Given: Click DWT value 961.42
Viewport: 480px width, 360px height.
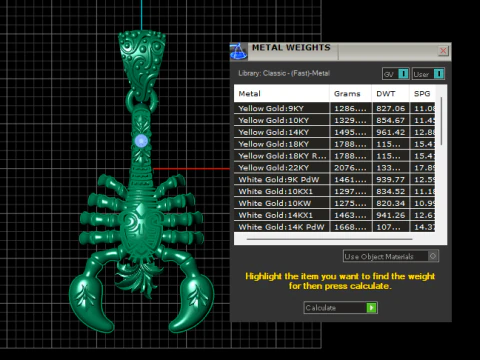Looking at the screenshot, I should [390, 132].
